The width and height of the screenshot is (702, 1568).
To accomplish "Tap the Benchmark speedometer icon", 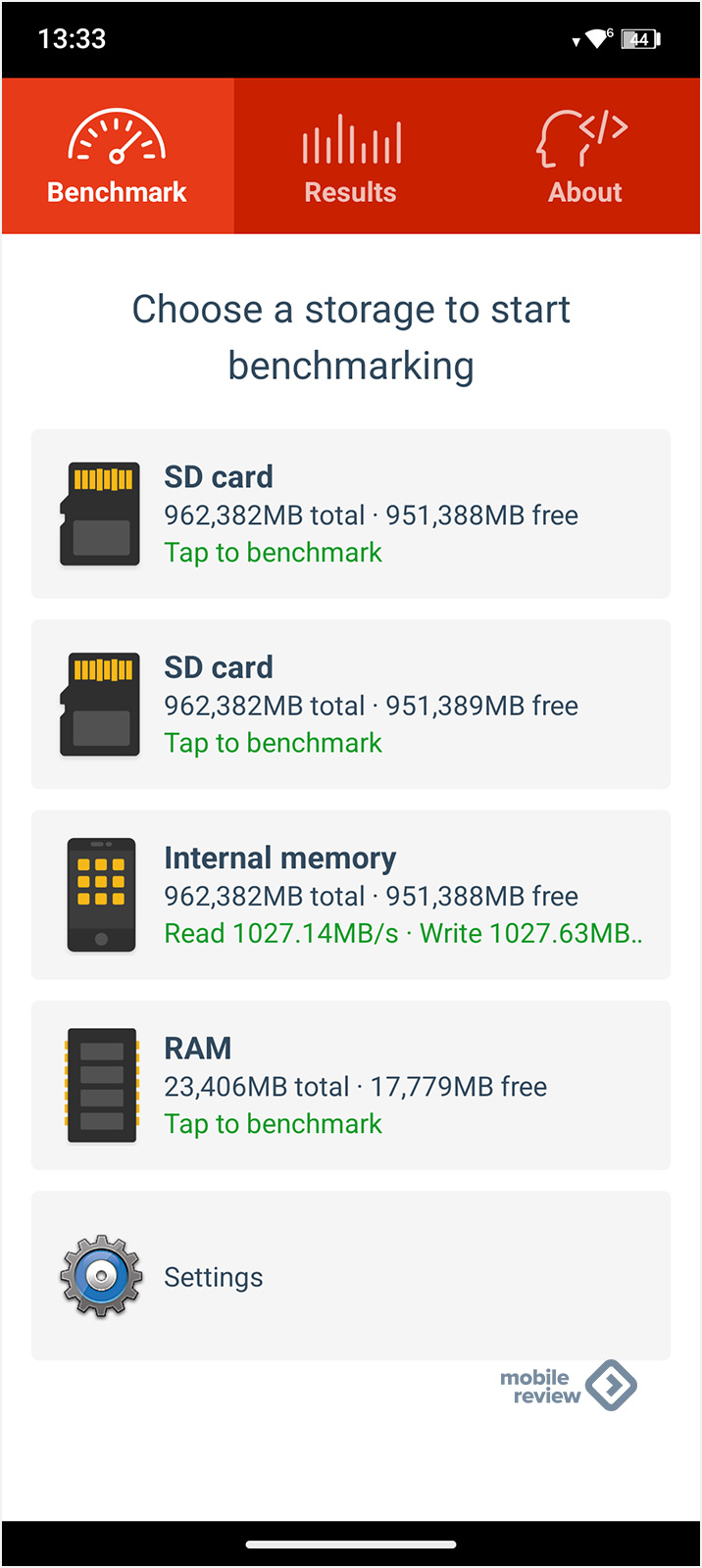I will [117, 136].
